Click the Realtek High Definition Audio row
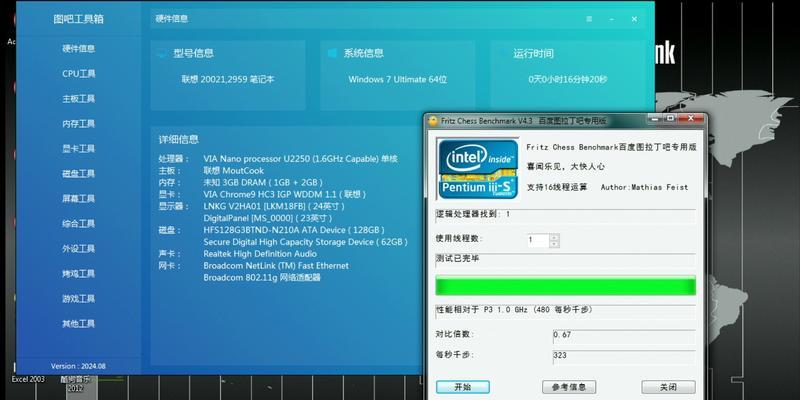The image size is (800, 400). [x=260, y=254]
